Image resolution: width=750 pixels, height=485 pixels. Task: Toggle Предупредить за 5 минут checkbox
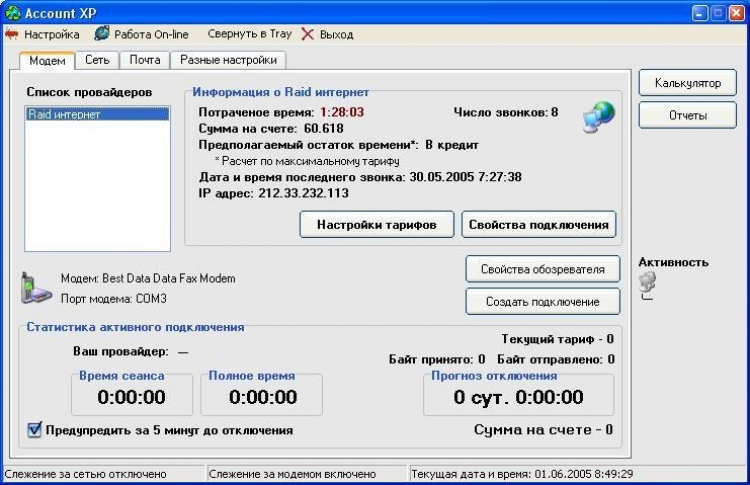tap(34, 430)
